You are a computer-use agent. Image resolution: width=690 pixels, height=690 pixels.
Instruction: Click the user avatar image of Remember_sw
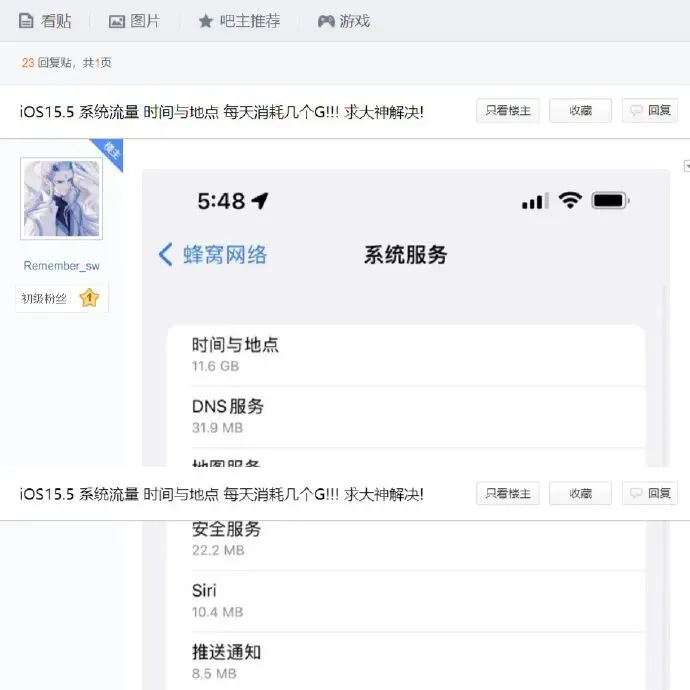[62, 198]
